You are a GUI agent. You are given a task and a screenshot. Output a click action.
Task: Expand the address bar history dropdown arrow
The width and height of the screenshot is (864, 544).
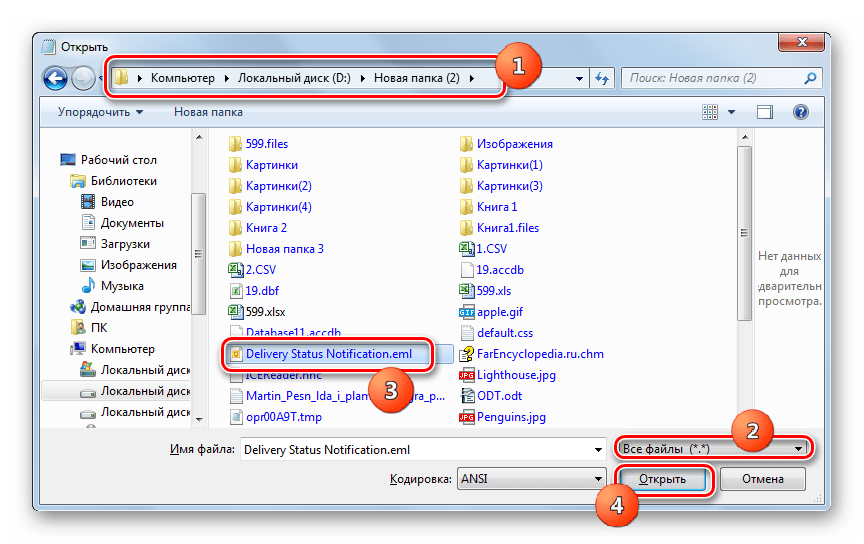[579, 78]
